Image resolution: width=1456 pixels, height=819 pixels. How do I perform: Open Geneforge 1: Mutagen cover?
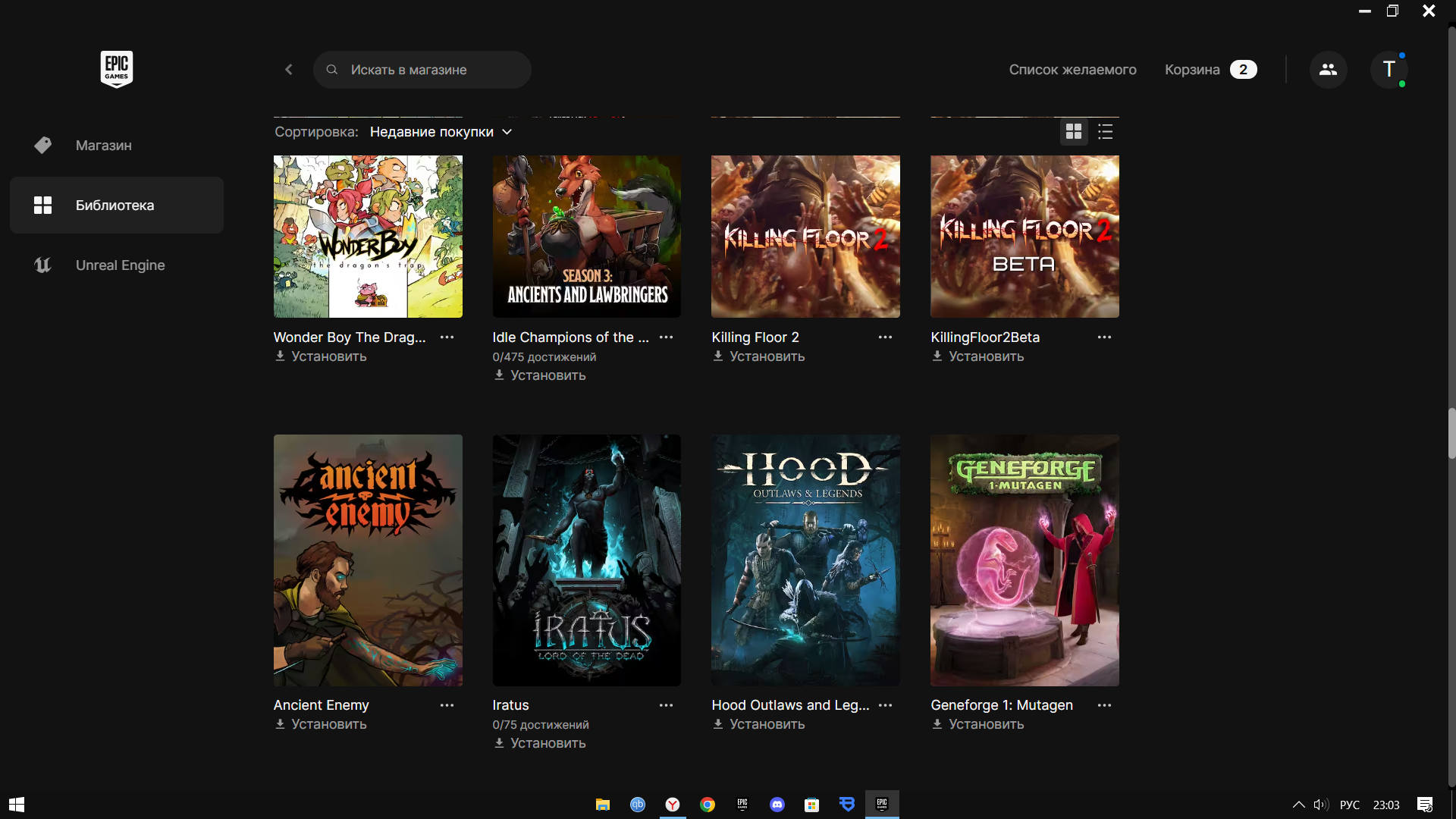point(1025,560)
